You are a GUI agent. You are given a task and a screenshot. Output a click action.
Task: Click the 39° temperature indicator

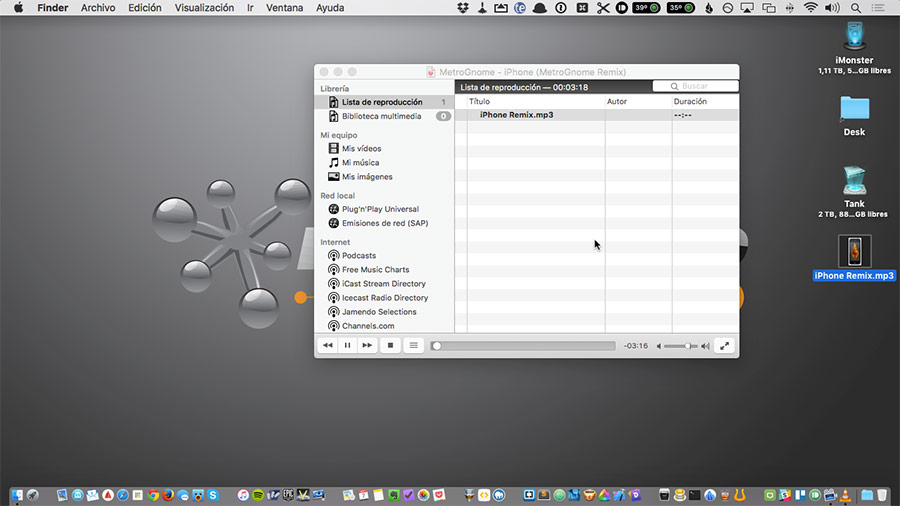tap(646, 8)
